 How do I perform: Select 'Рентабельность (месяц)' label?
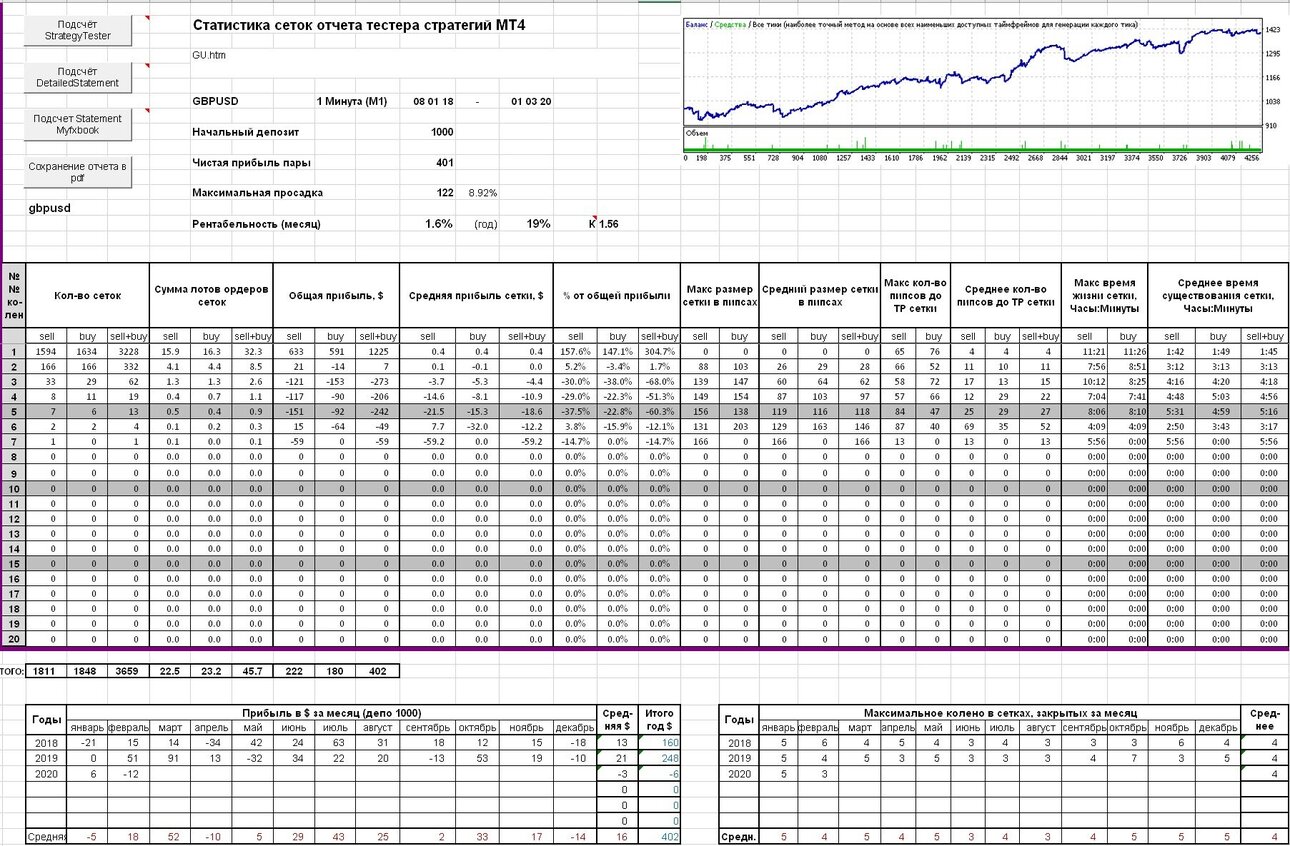pos(256,224)
